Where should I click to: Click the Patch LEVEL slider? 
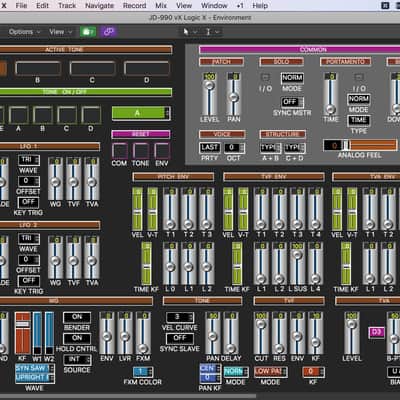[x=209, y=94]
